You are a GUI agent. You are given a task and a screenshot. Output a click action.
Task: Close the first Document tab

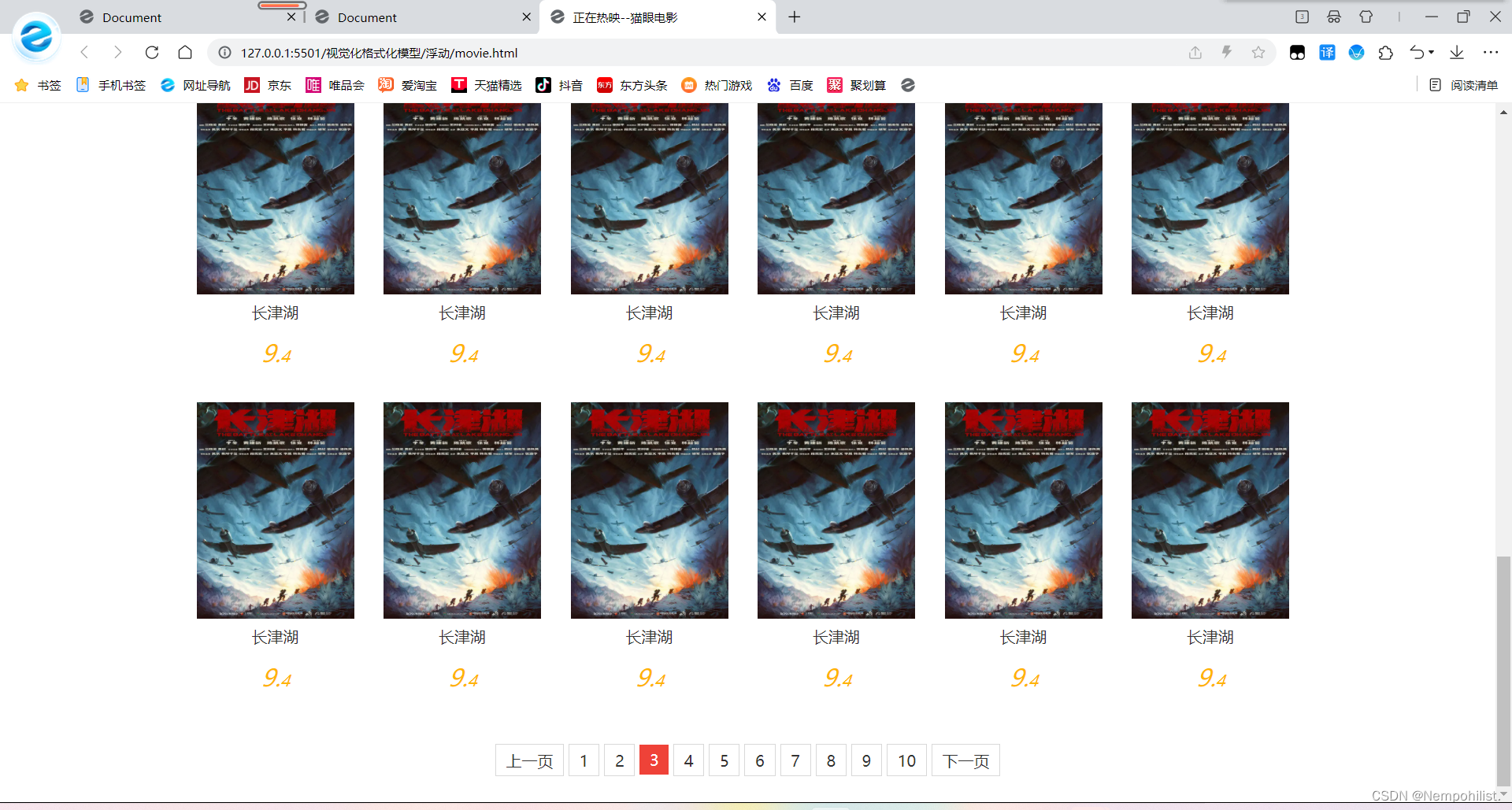tap(291, 17)
